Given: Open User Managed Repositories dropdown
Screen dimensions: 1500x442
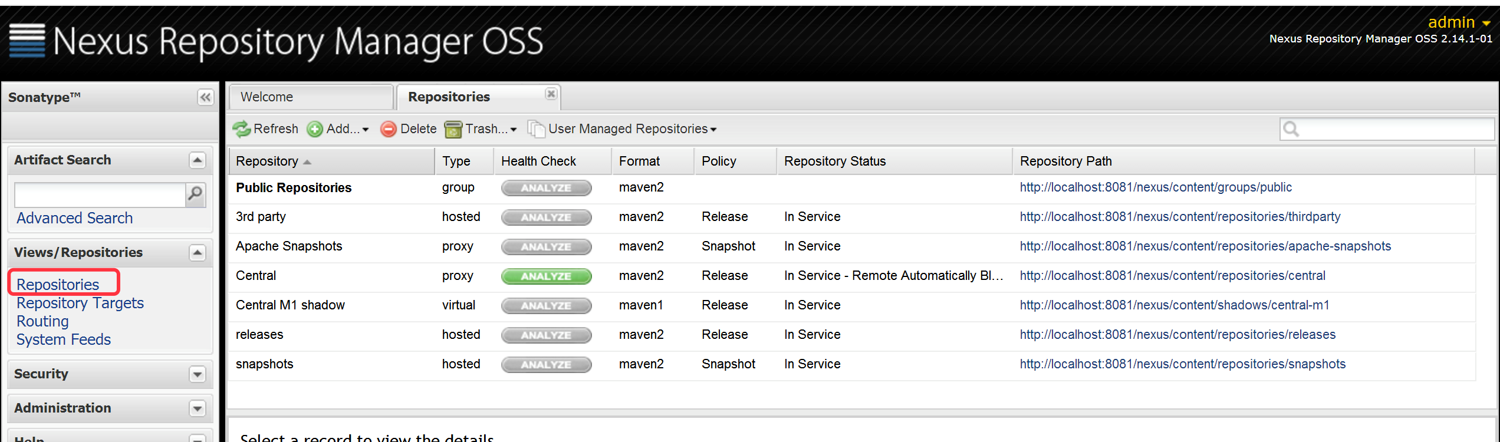Looking at the screenshot, I should [x=622, y=129].
